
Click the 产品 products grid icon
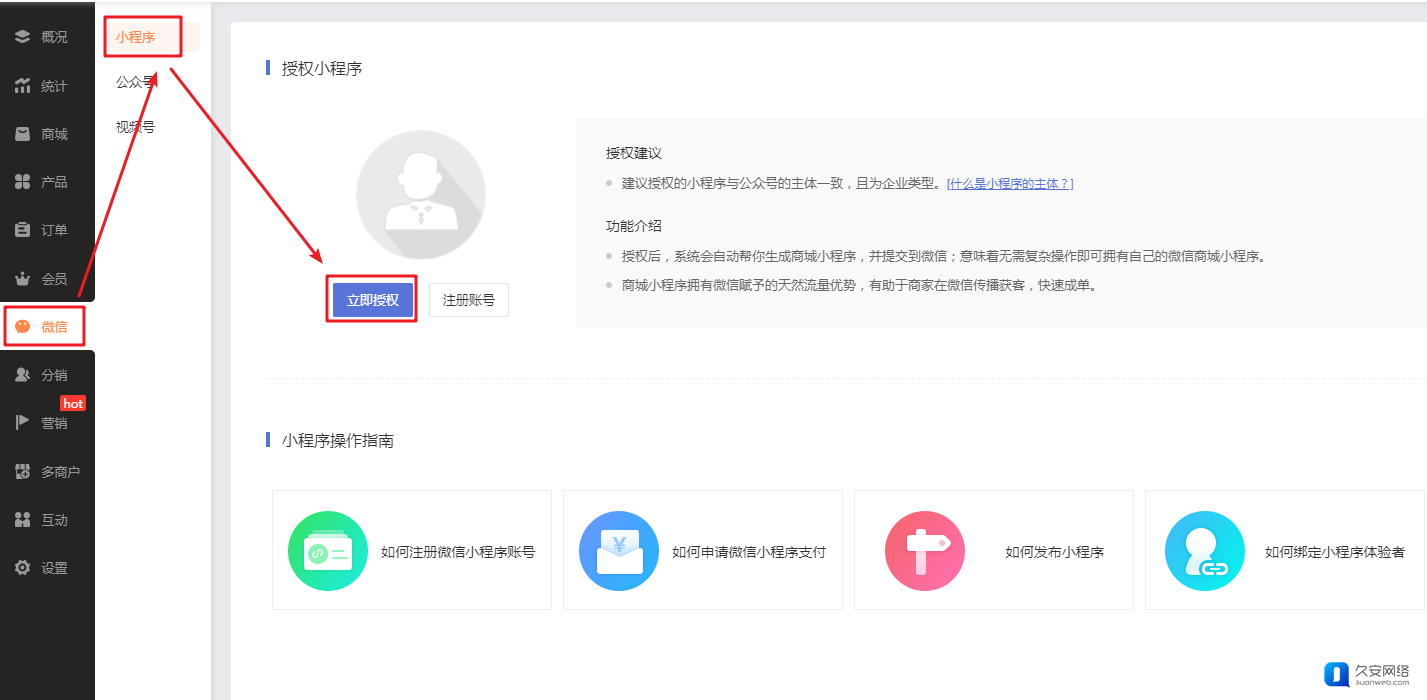click(22, 182)
